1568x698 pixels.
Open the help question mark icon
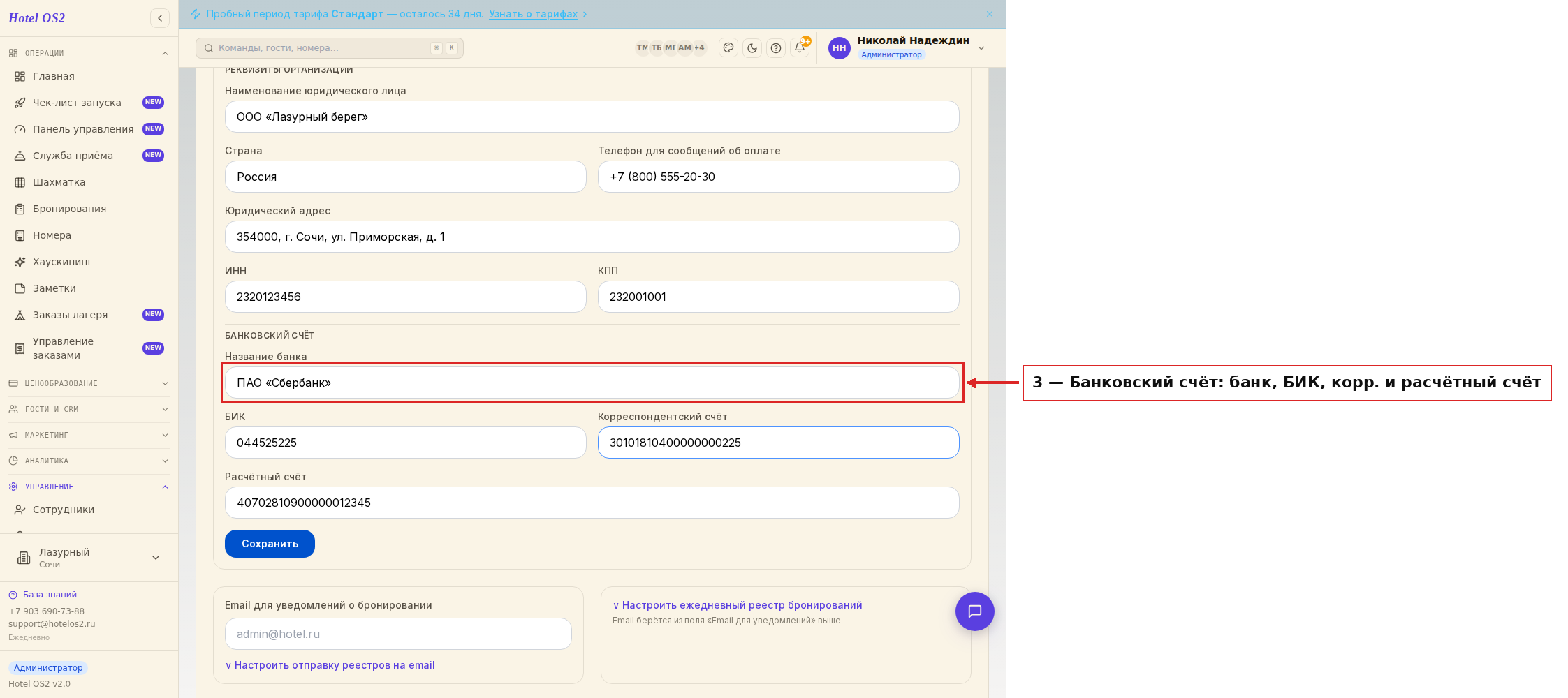(776, 48)
